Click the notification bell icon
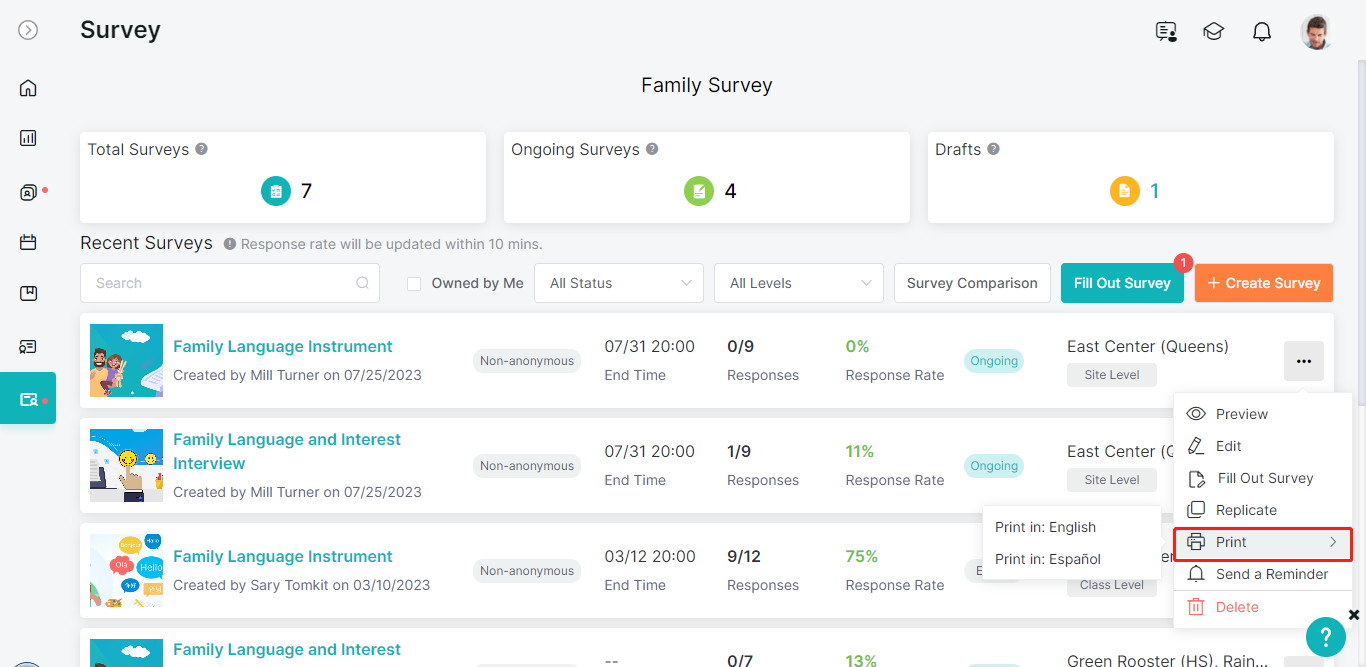 pyautogui.click(x=1262, y=32)
